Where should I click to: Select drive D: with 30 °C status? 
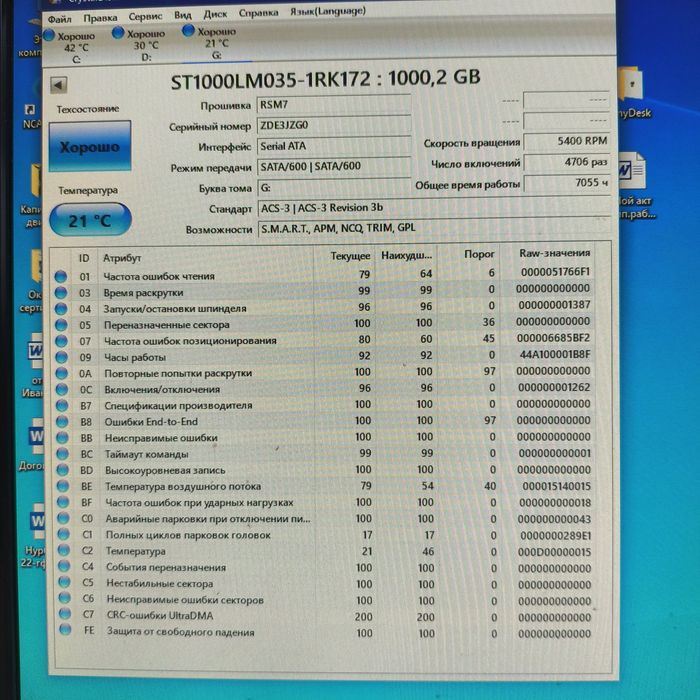140,45
